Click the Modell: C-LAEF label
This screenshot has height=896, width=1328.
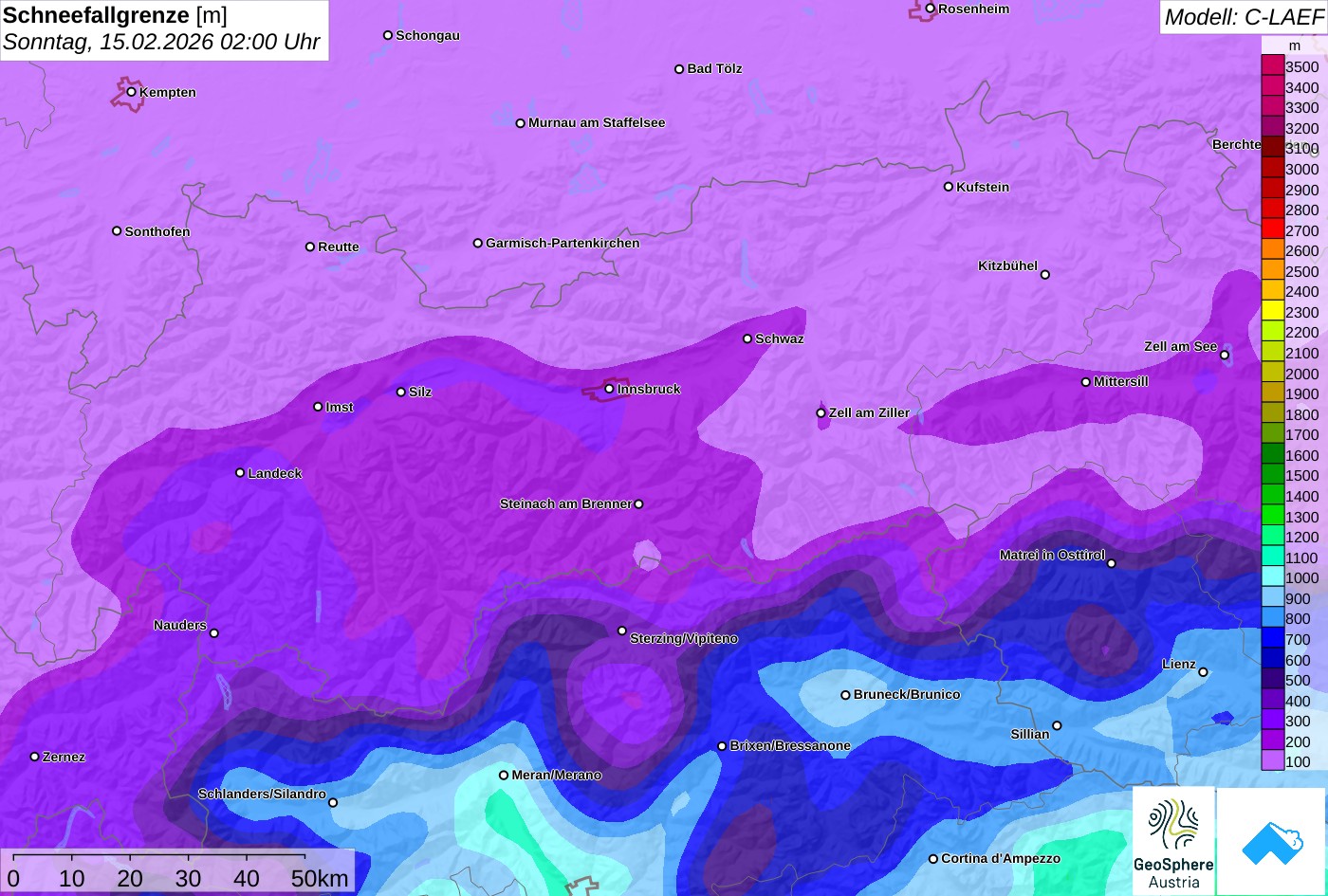point(1243,16)
